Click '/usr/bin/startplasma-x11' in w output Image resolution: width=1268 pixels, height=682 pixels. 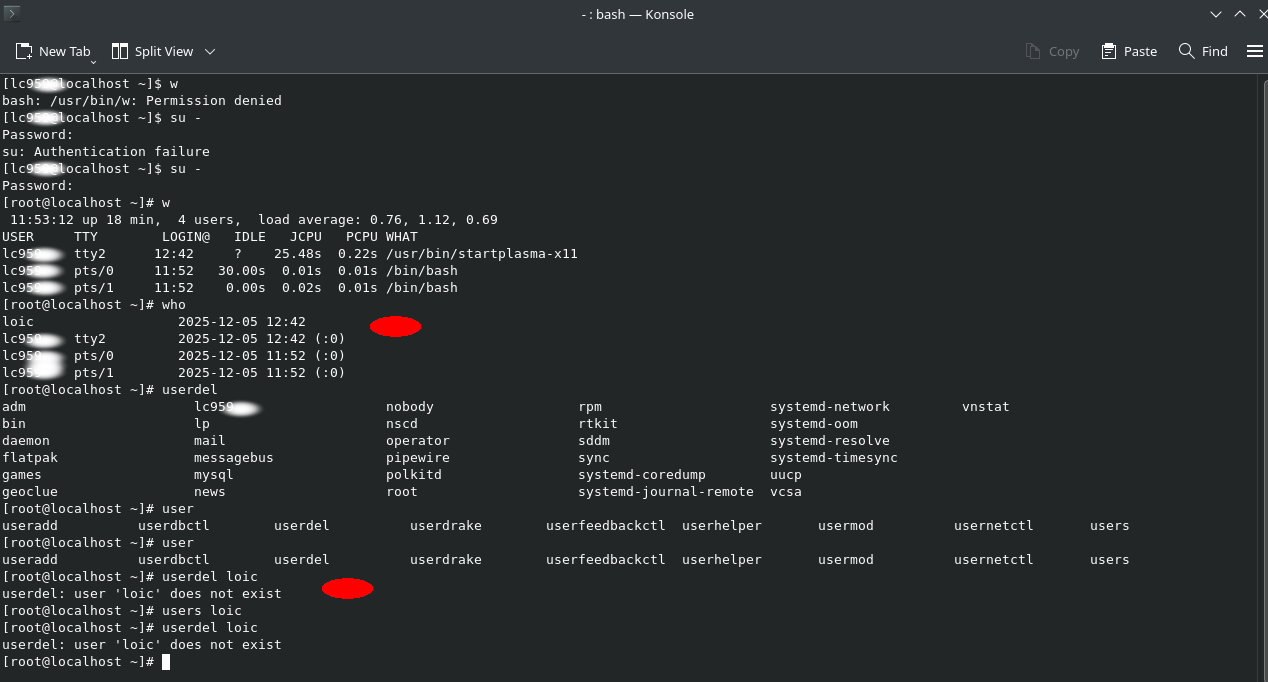(x=481, y=253)
